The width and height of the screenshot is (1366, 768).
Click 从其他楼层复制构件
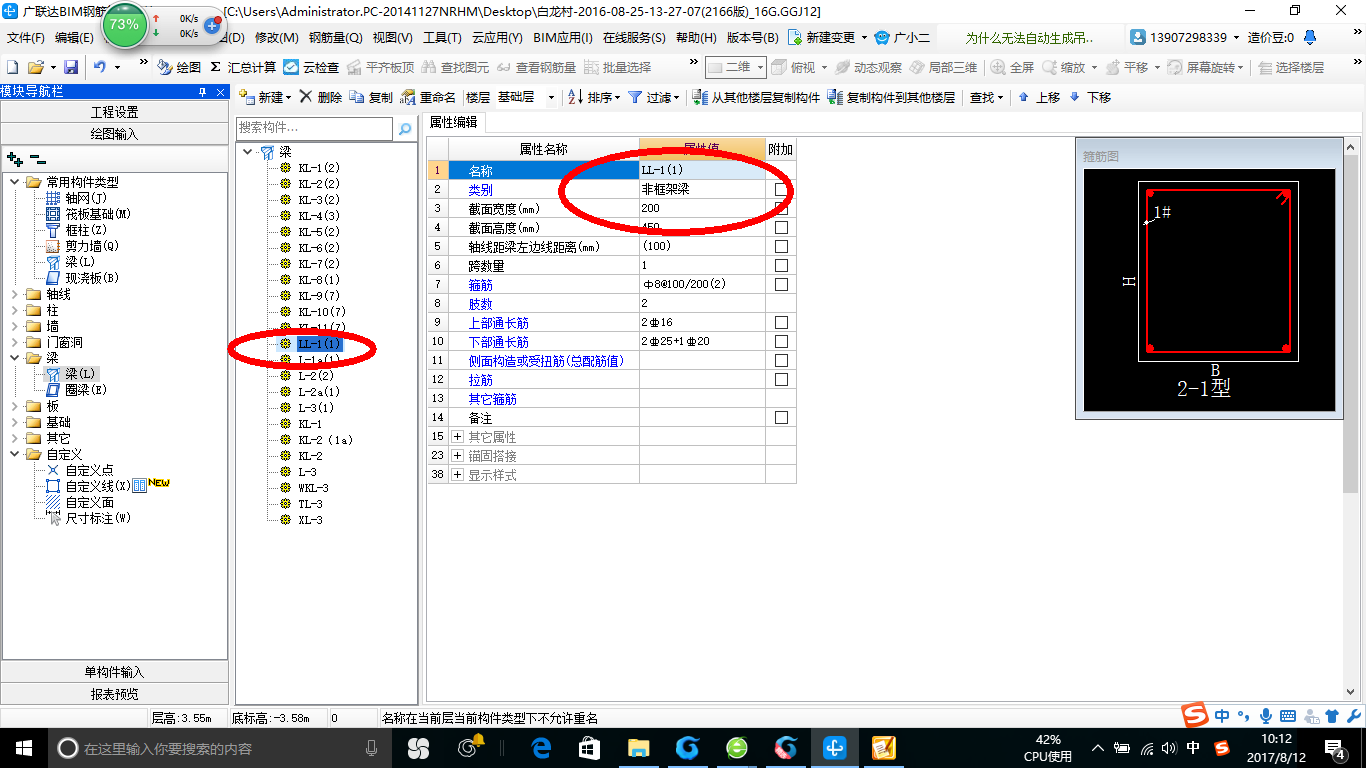click(756, 97)
